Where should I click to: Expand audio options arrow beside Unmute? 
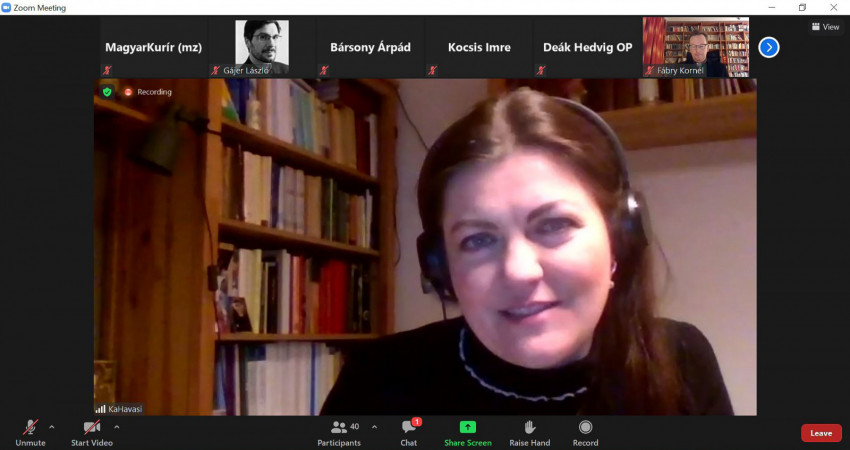pos(52,427)
